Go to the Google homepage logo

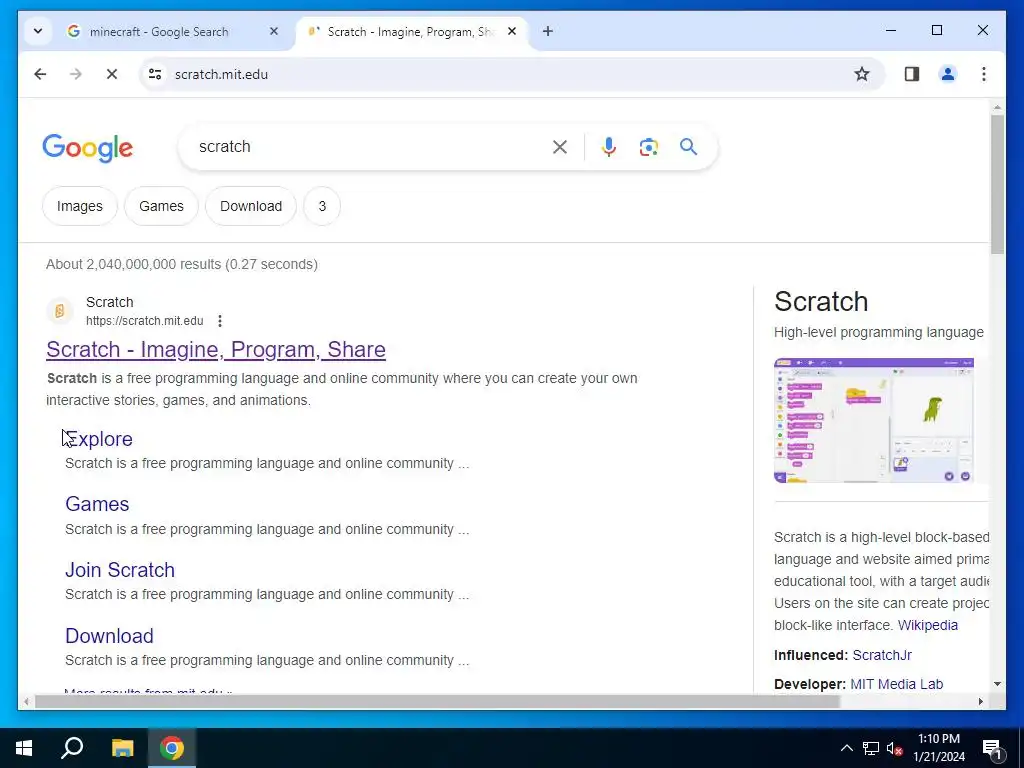pyautogui.click(x=88, y=148)
